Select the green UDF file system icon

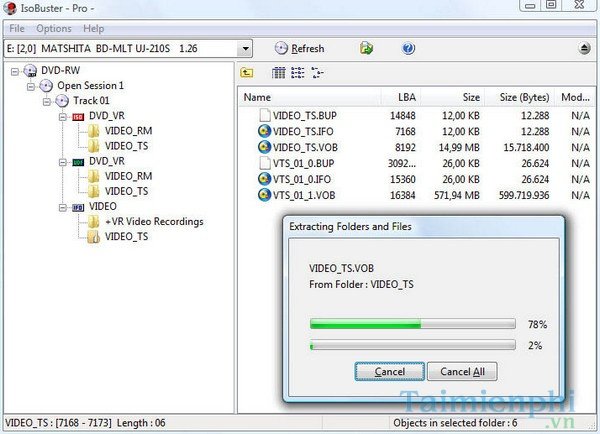pos(78,162)
